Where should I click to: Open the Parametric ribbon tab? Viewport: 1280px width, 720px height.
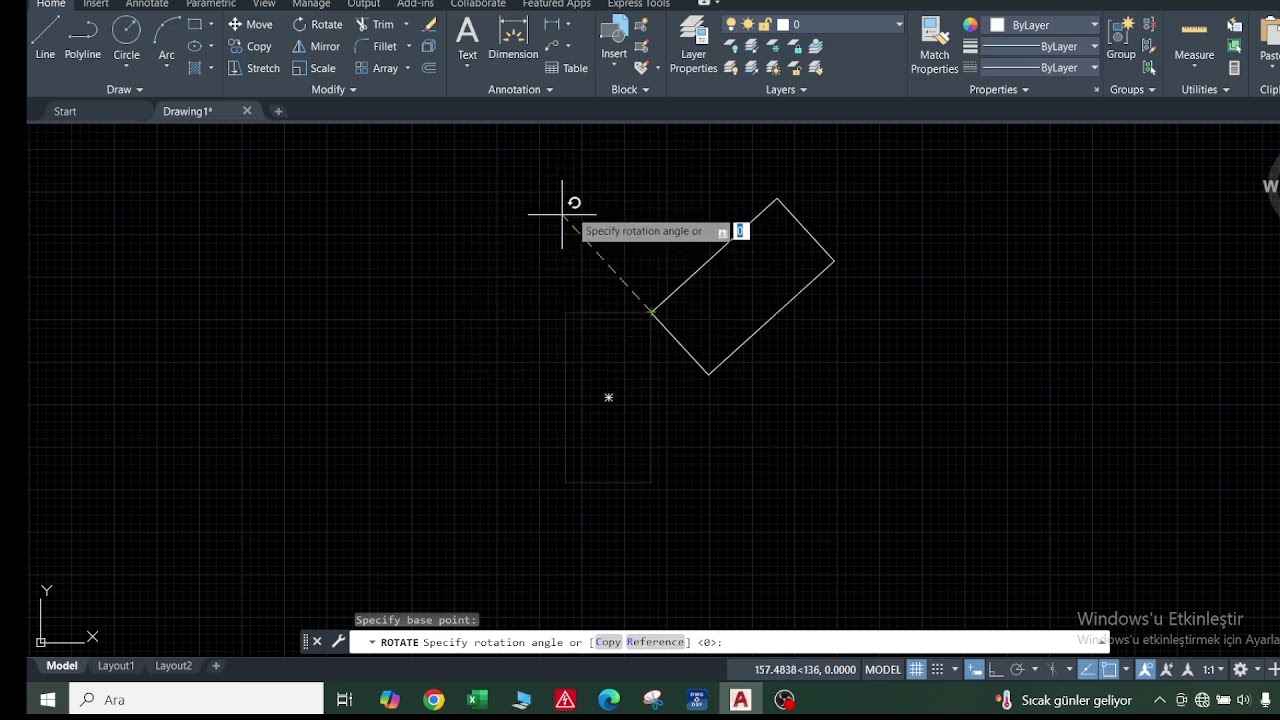(211, 4)
